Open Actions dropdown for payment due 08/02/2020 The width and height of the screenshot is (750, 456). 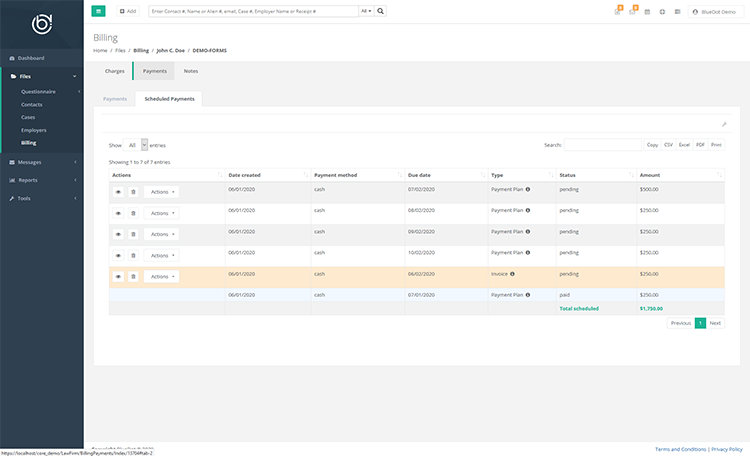162,213
